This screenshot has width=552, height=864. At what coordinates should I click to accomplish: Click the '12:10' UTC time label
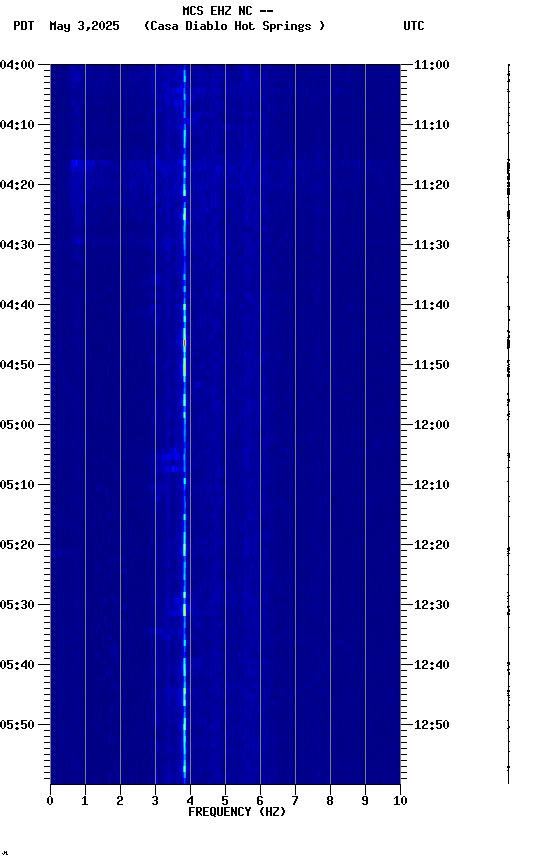pos(431,485)
